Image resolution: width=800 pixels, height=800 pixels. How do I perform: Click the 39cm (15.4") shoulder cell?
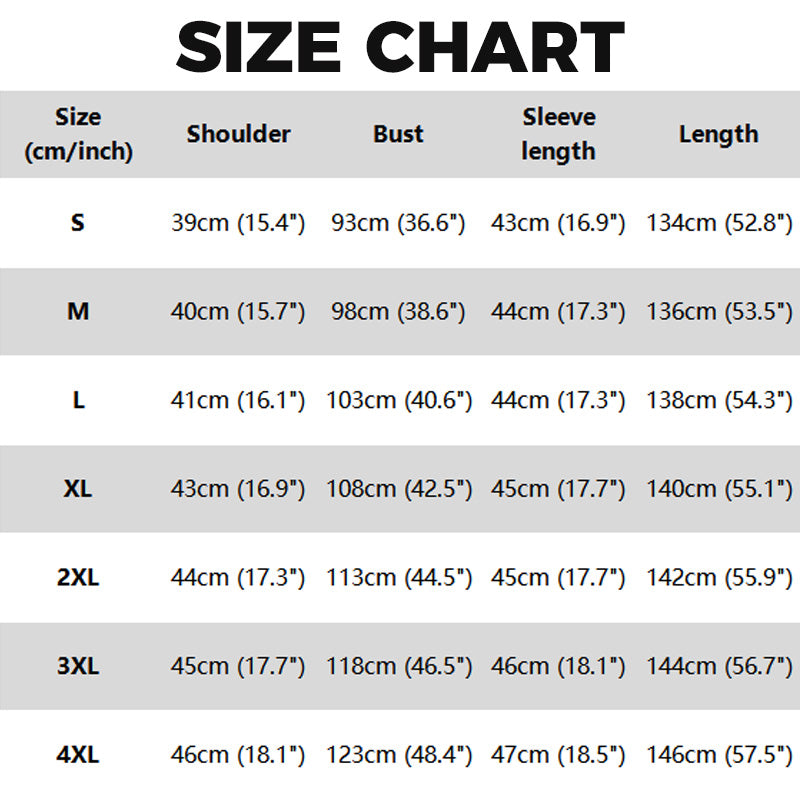pyautogui.click(x=238, y=223)
